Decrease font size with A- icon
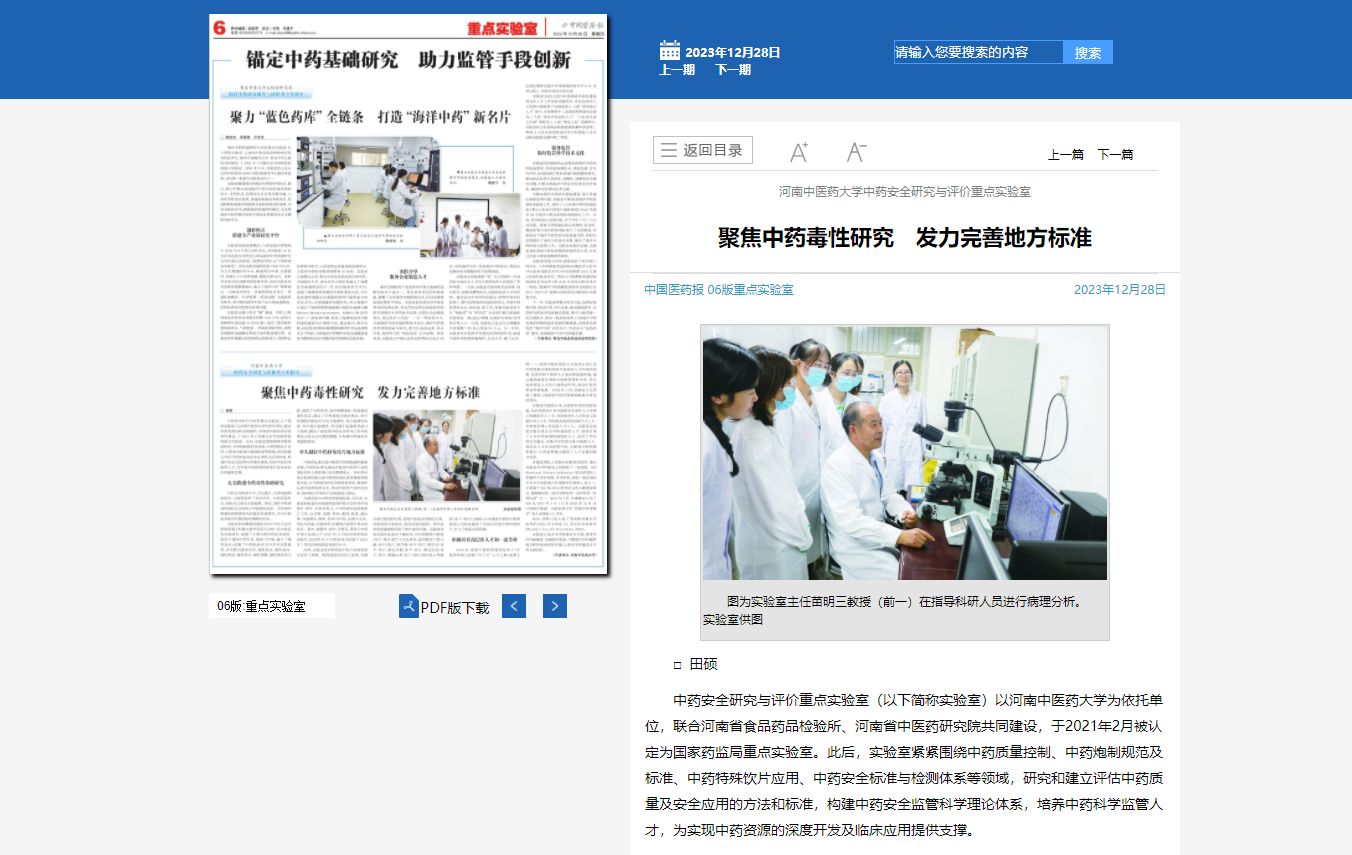 coord(856,152)
